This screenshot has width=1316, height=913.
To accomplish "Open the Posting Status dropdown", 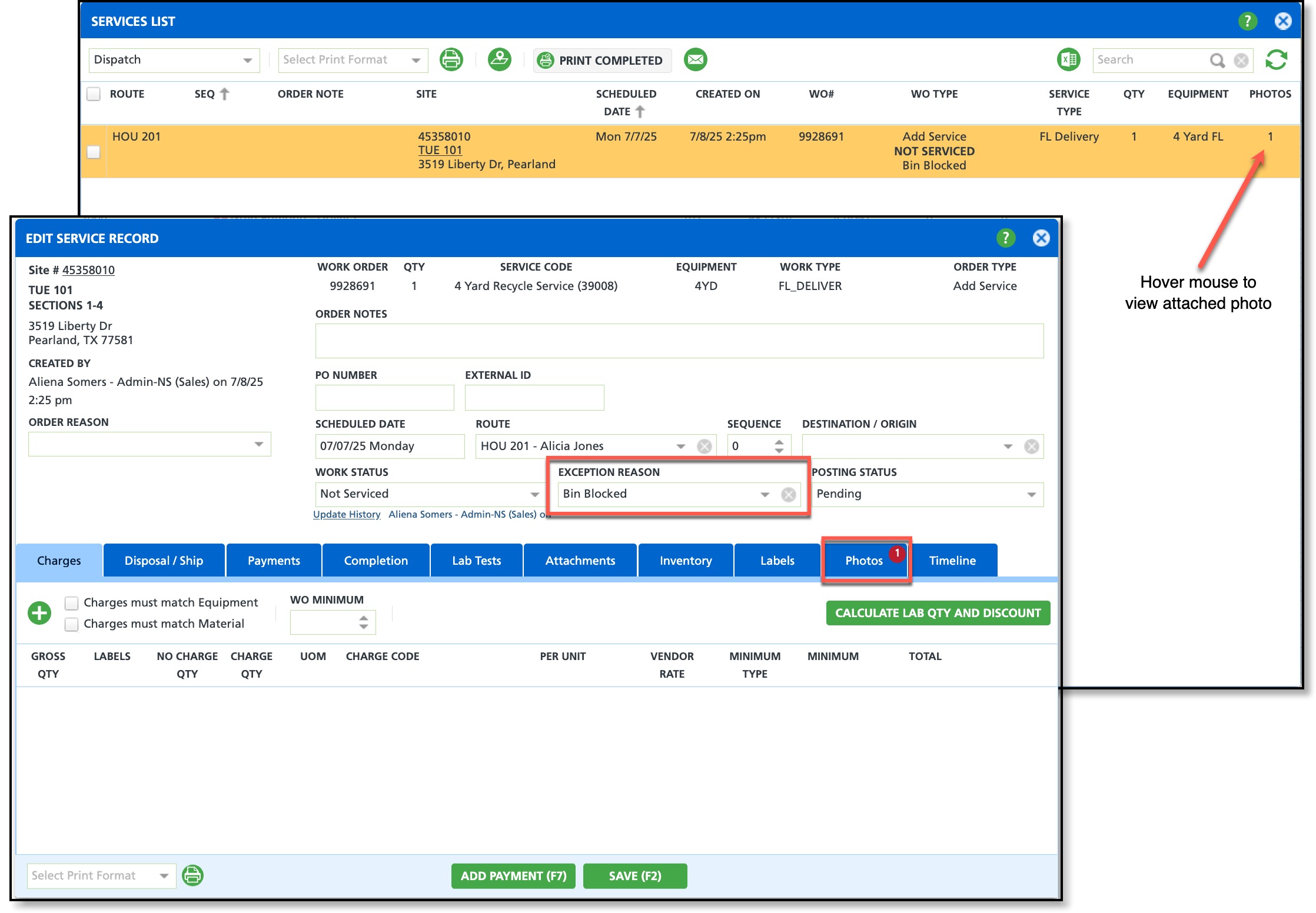I will click(1031, 495).
